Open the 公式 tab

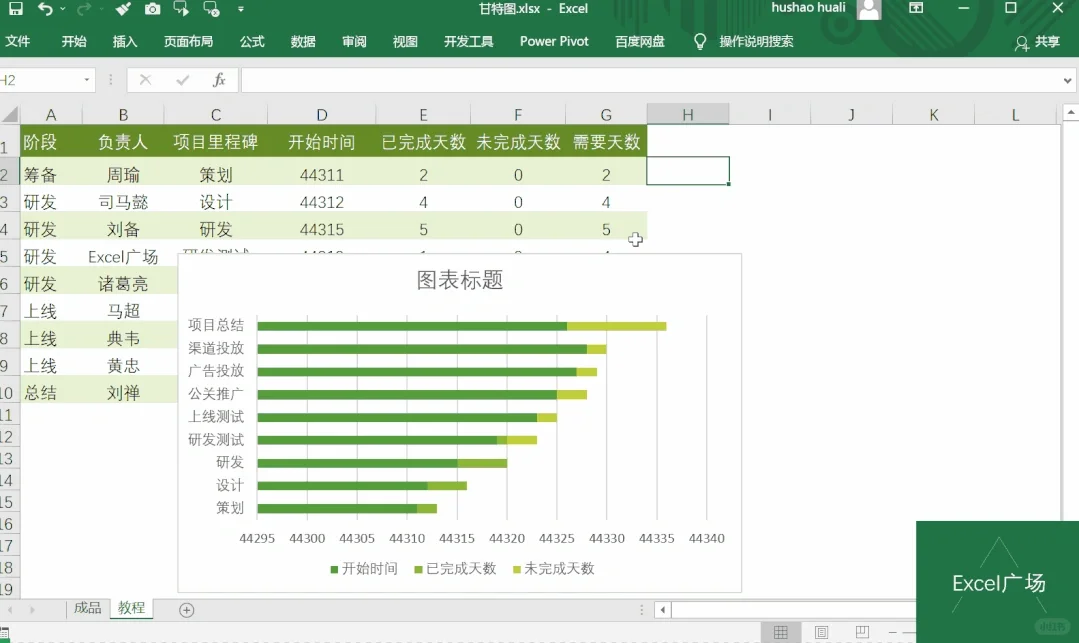pyautogui.click(x=252, y=41)
